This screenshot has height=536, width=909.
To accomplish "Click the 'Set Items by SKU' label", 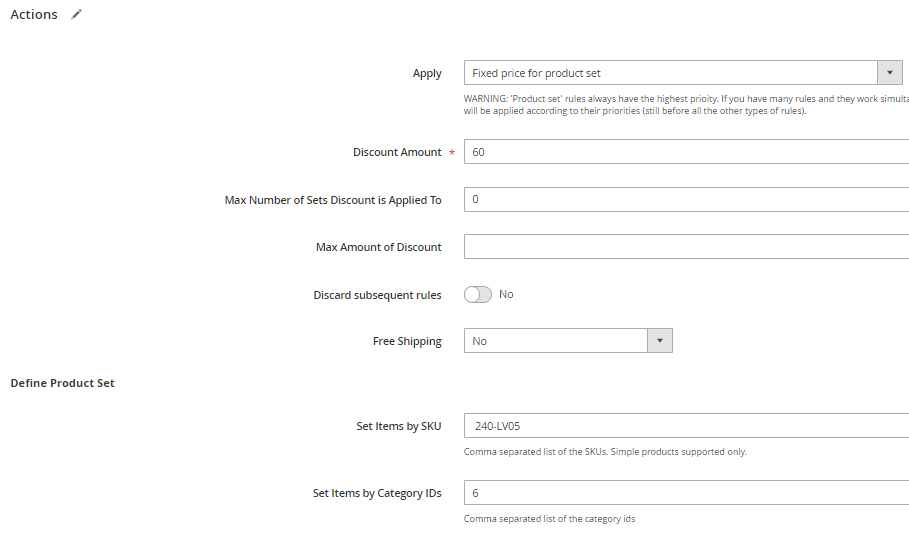I will [x=398, y=426].
